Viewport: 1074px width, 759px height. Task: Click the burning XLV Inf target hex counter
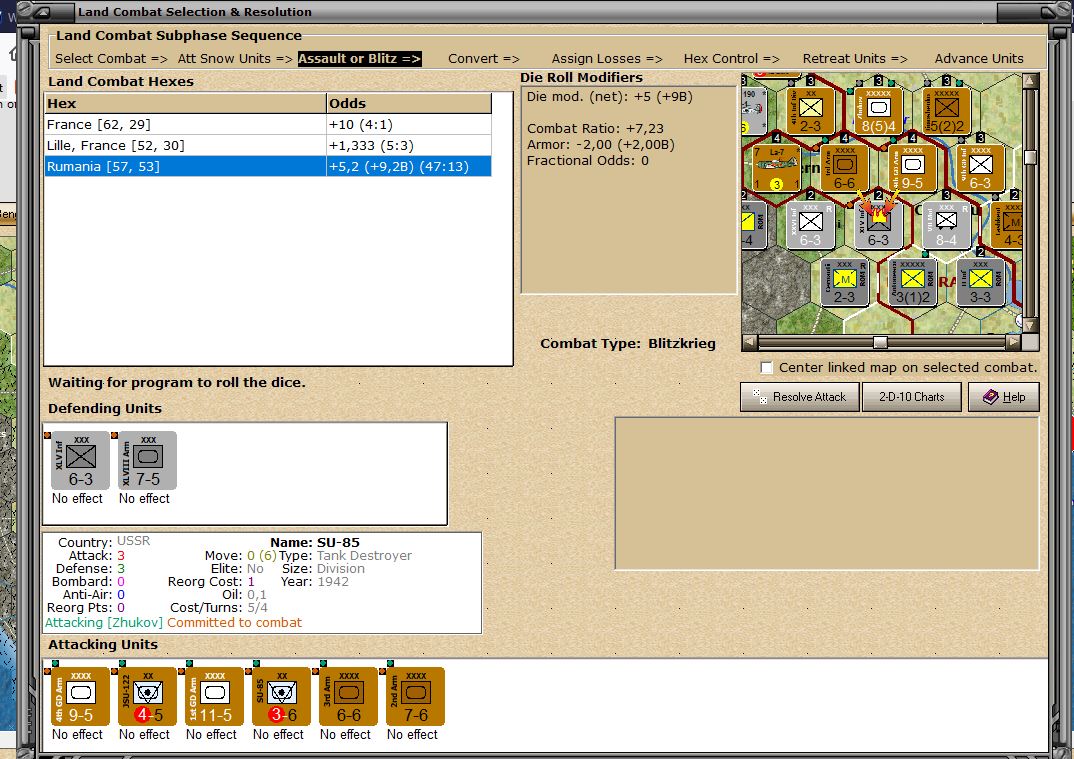coord(878,225)
